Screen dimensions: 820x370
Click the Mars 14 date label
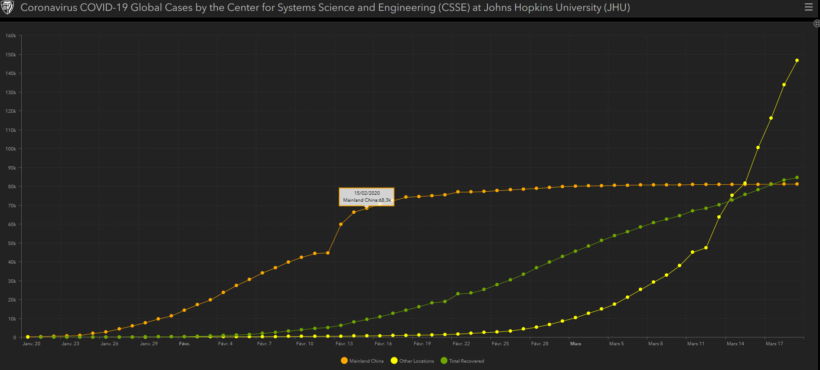tap(735, 344)
